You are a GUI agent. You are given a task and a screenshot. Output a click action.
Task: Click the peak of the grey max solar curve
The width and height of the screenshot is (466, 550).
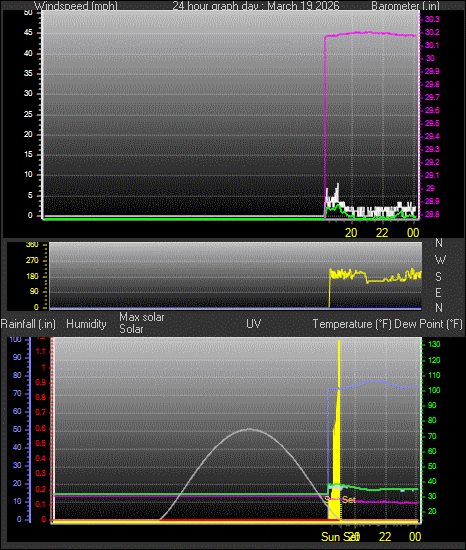(x=249, y=429)
